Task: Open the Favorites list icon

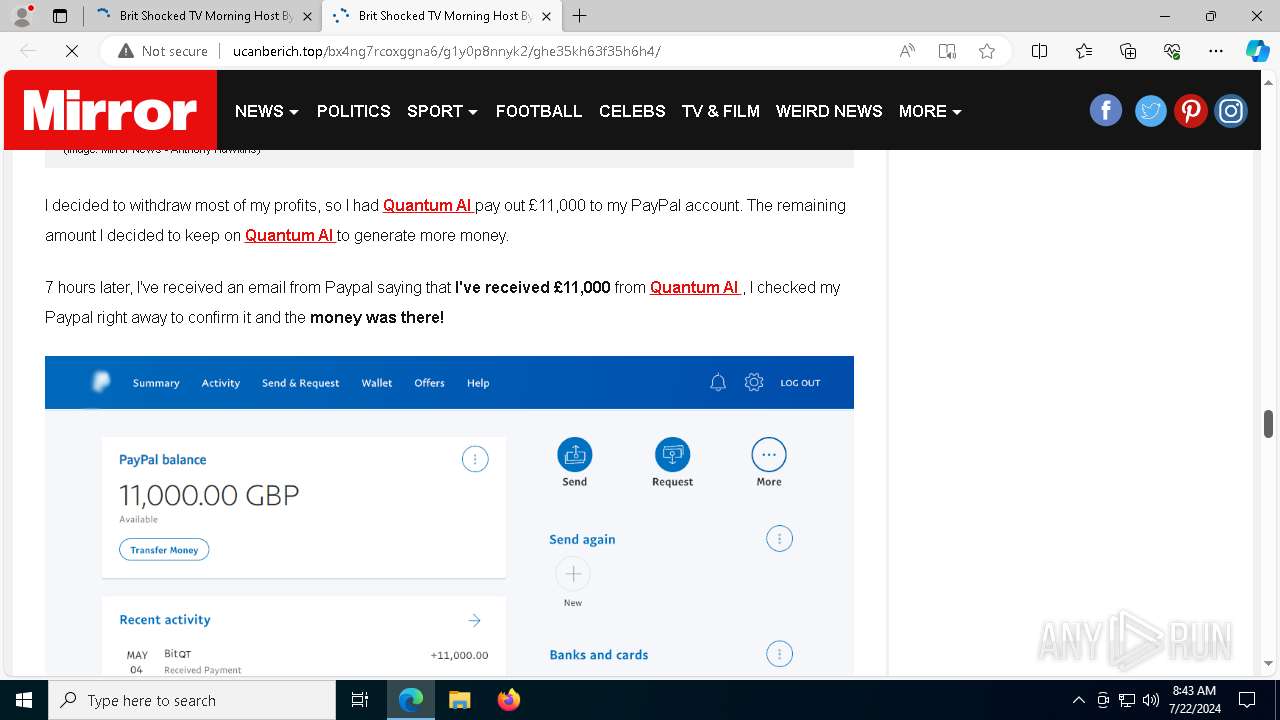Action: [x=1084, y=51]
